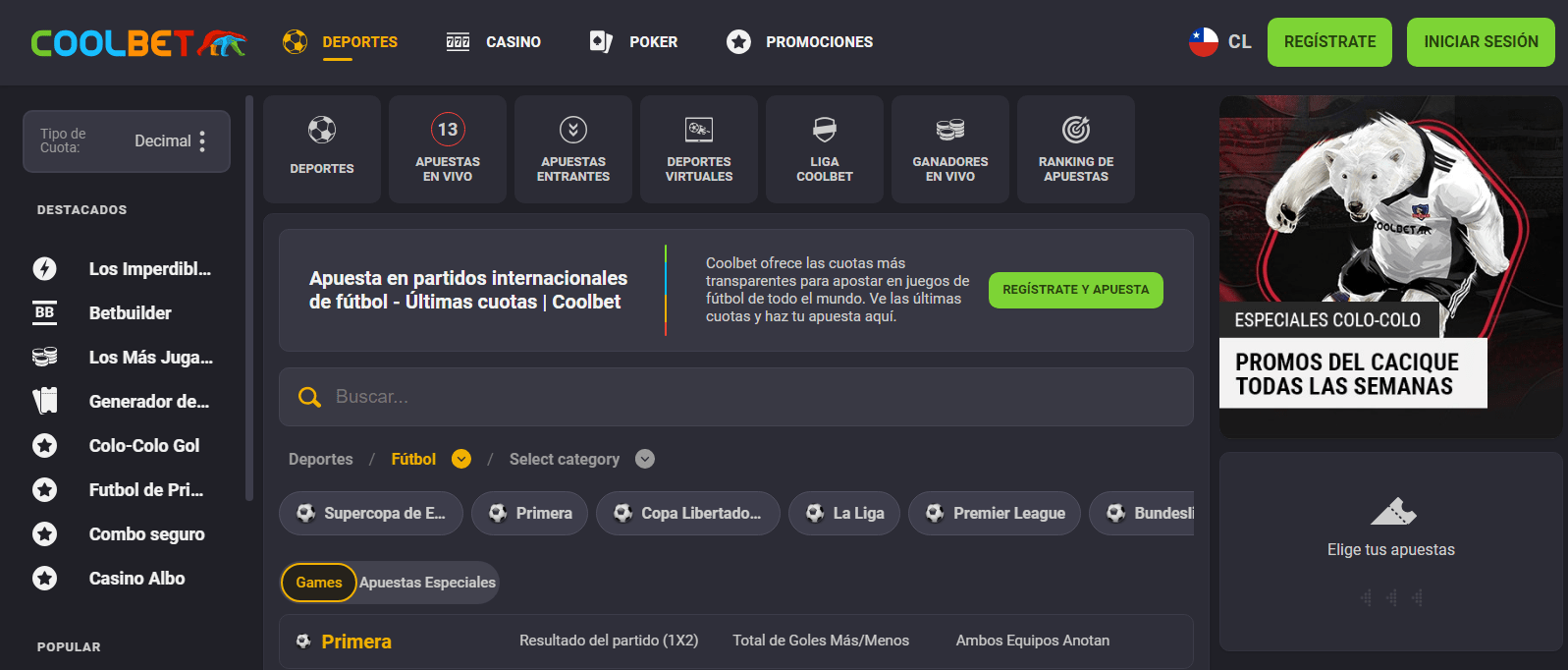Click the soccer ball icon next to Primera heading

(303, 642)
